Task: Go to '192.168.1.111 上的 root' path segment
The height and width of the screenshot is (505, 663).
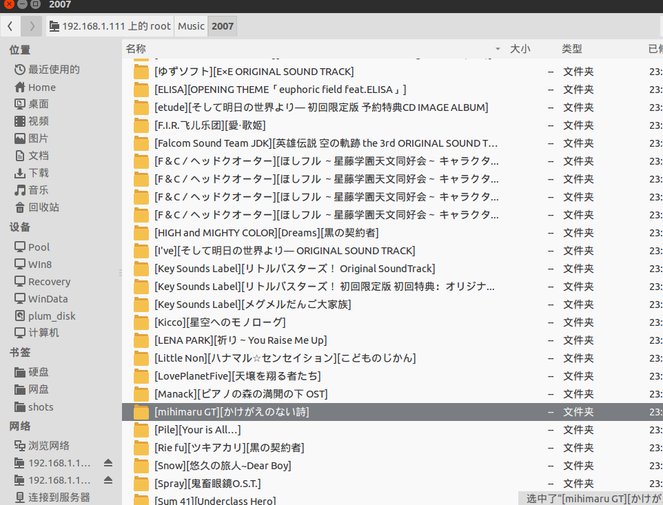Action: click(111, 25)
